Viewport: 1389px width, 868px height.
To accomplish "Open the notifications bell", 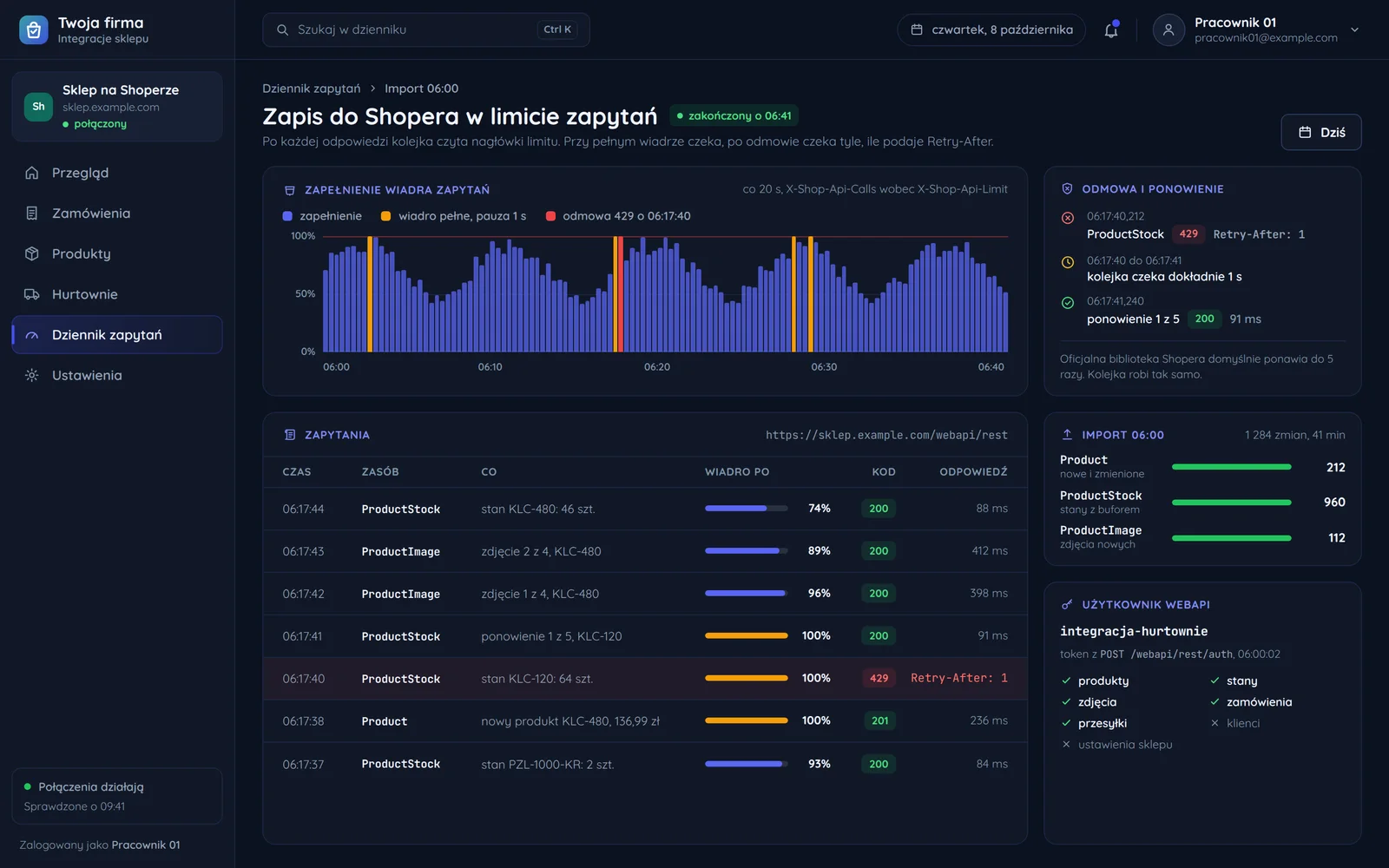I will coord(1111,30).
